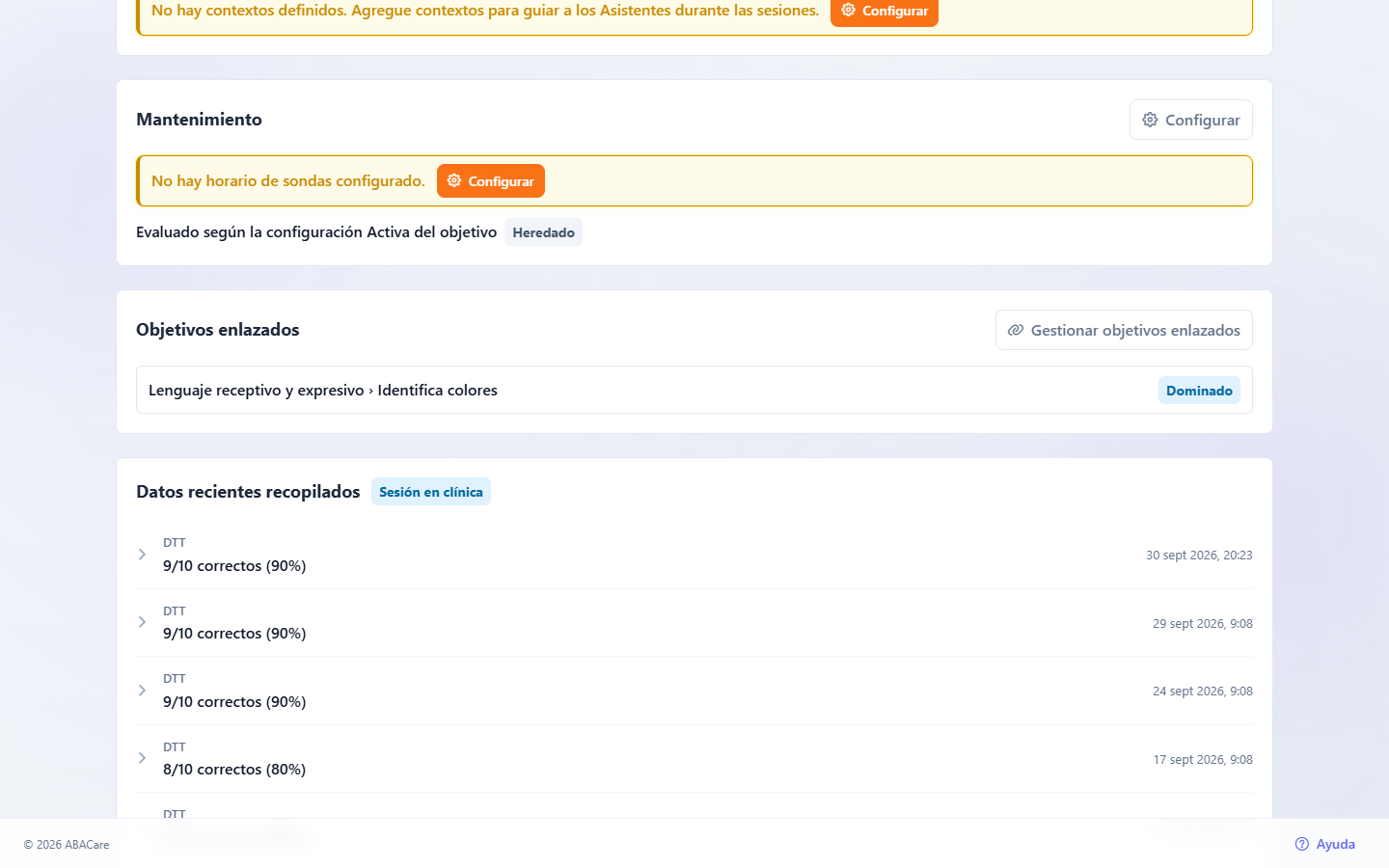Click the orange Configurar button in contexts warning
Screen dimensions: 1389x868
tap(884, 12)
